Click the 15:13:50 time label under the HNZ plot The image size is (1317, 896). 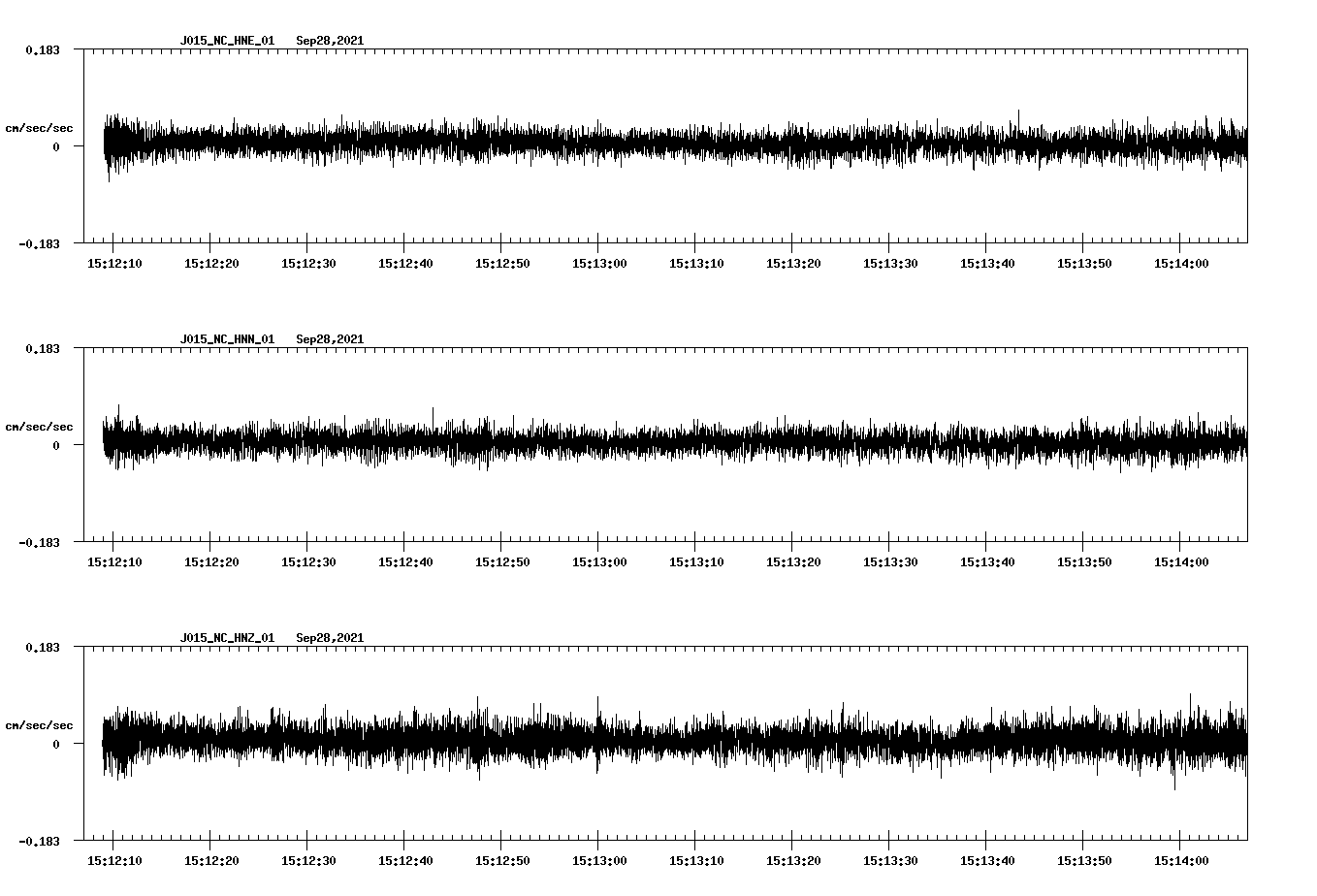point(1084,860)
